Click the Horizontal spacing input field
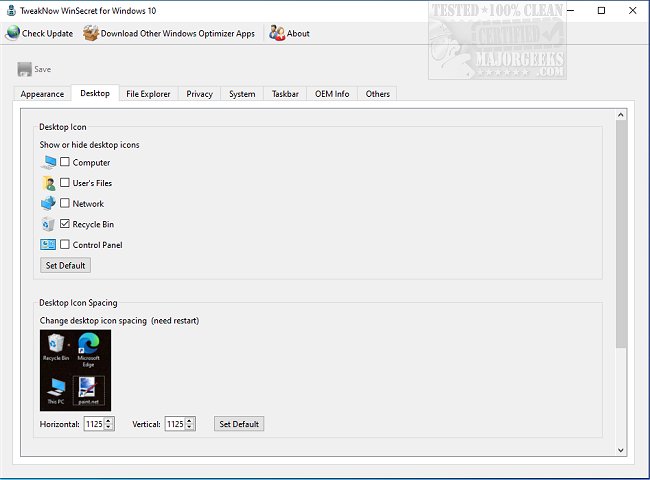 (94, 424)
